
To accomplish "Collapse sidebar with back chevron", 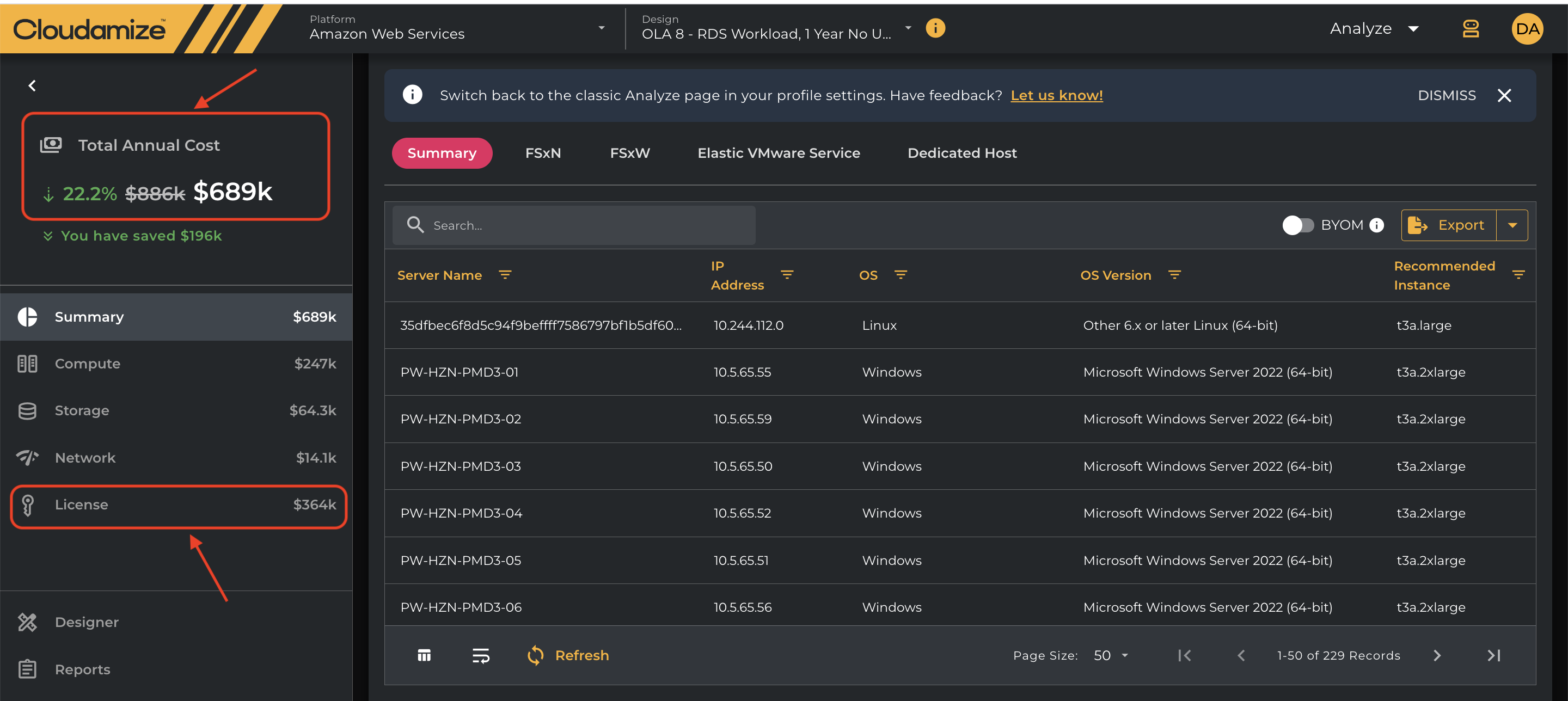I will coord(32,86).
